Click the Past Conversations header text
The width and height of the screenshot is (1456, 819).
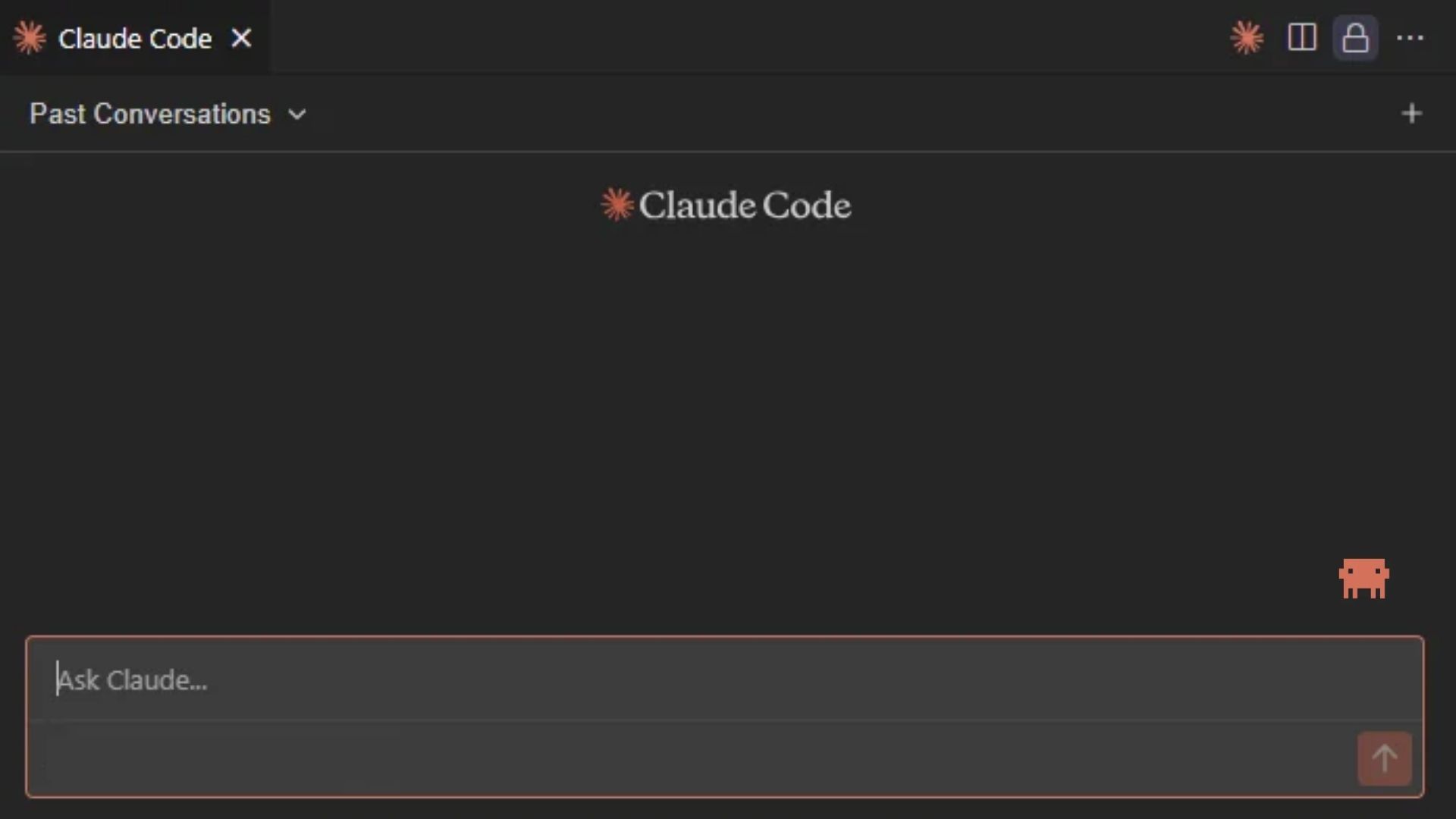pyautogui.click(x=150, y=114)
